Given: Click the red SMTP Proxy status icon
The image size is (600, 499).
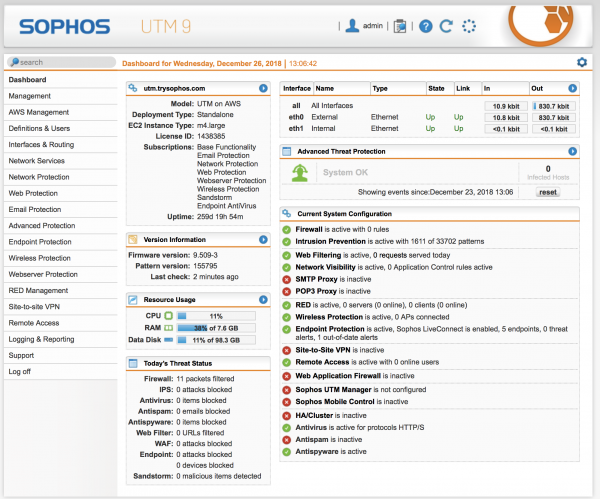Looking at the screenshot, I should tap(287, 282).
